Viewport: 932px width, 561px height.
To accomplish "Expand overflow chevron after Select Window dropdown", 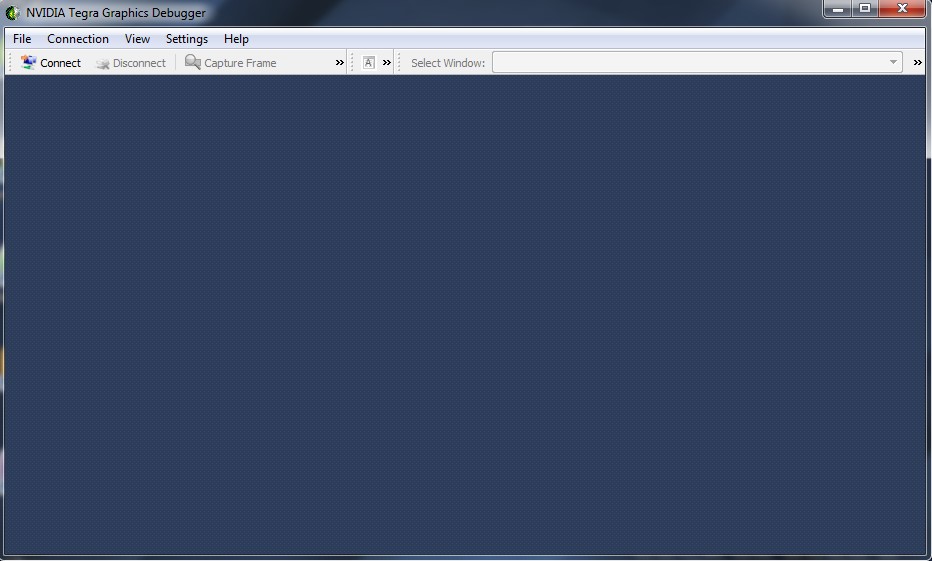I will (x=918, y=62).
